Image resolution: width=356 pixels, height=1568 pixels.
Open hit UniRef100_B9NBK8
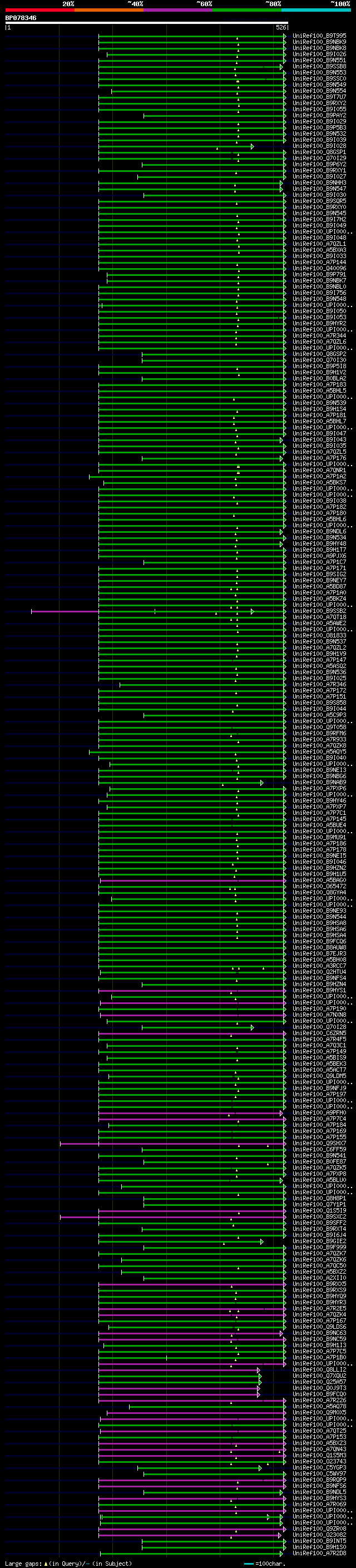pyautogui.click(x=319, y=48)
